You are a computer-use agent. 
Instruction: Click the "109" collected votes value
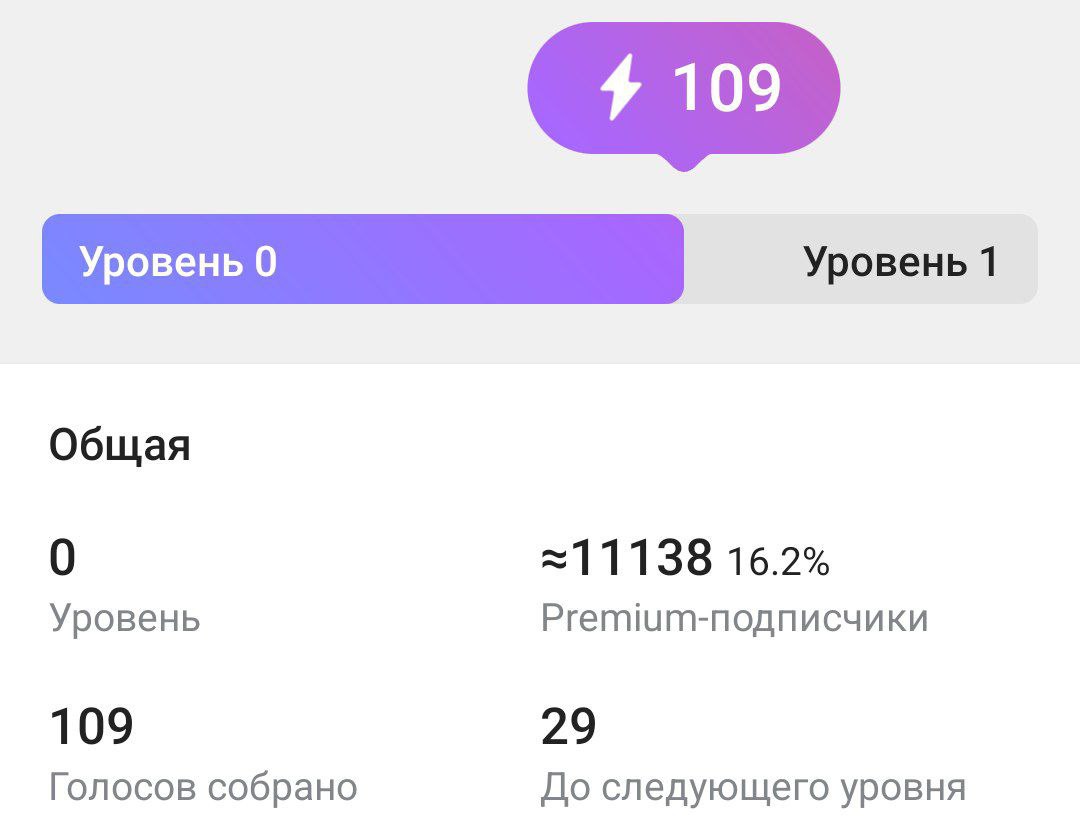click(x=91, y=727)
